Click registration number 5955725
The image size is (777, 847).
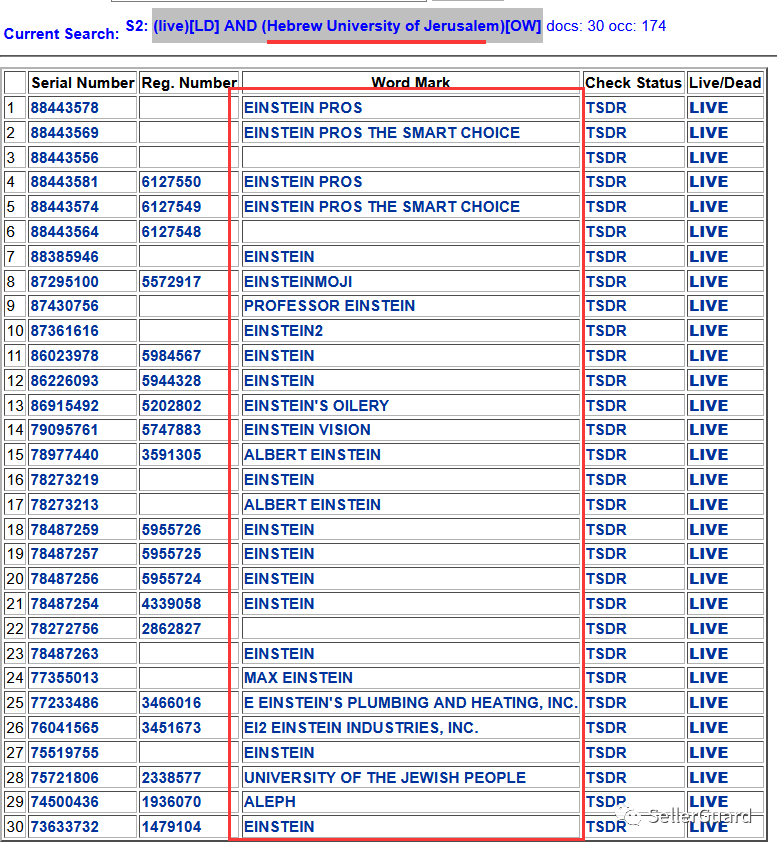pyautogui.click(x=171, y=554)
